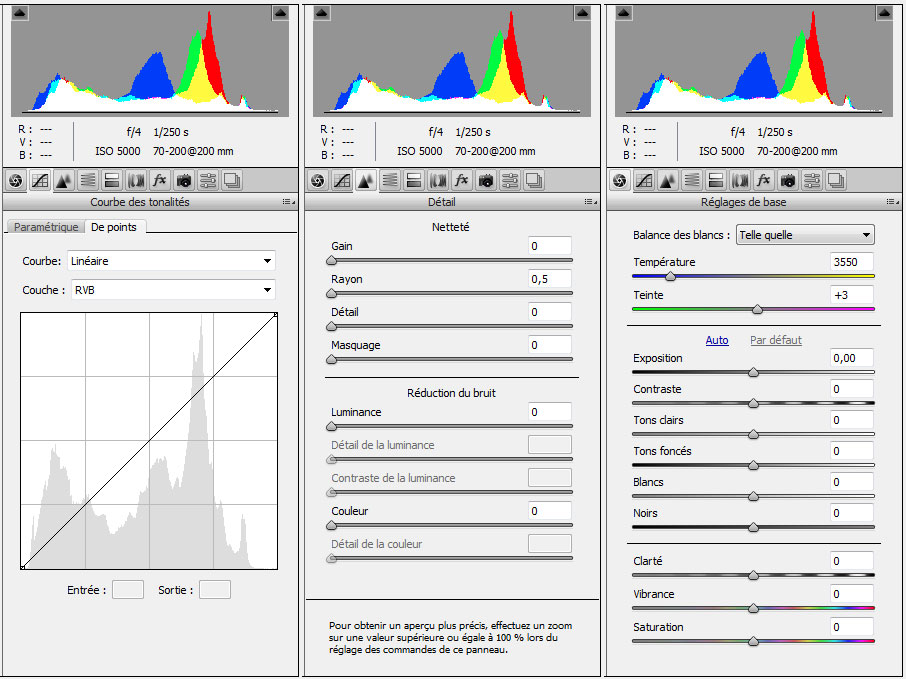Viewport: 906px width, 679px height.
Task: Click the Masquage value field
Action: (549, 344)
